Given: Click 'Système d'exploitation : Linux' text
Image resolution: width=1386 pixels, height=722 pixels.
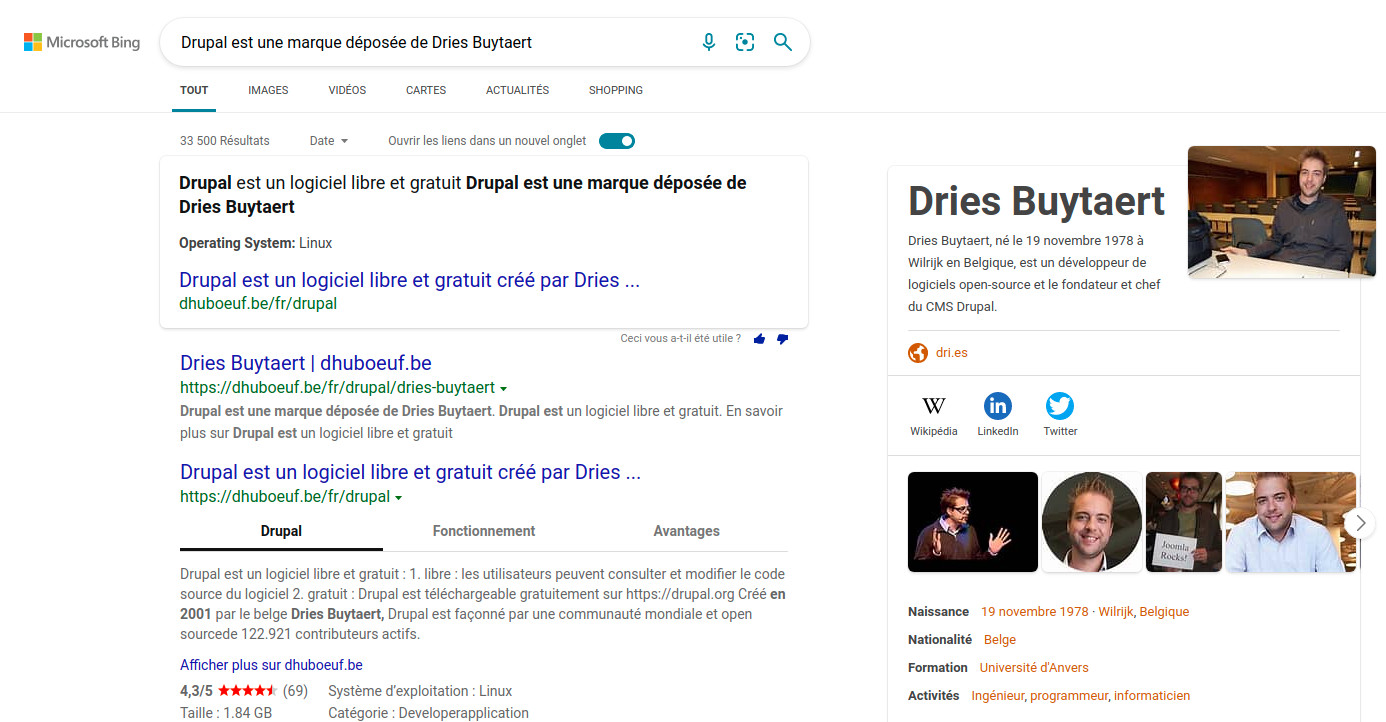Looking at the screenshot, I should tap(420, 691).
